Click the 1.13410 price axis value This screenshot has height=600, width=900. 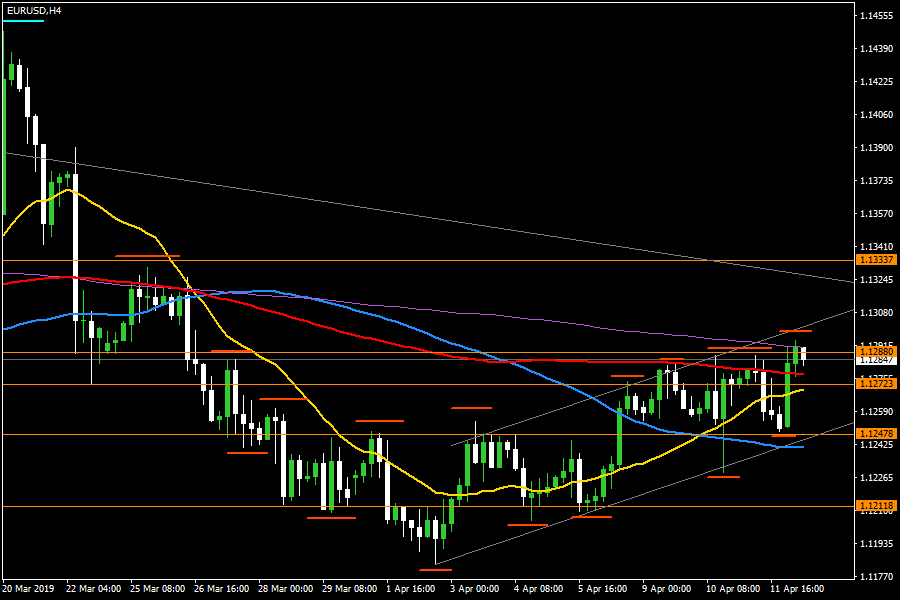[877, 247]
